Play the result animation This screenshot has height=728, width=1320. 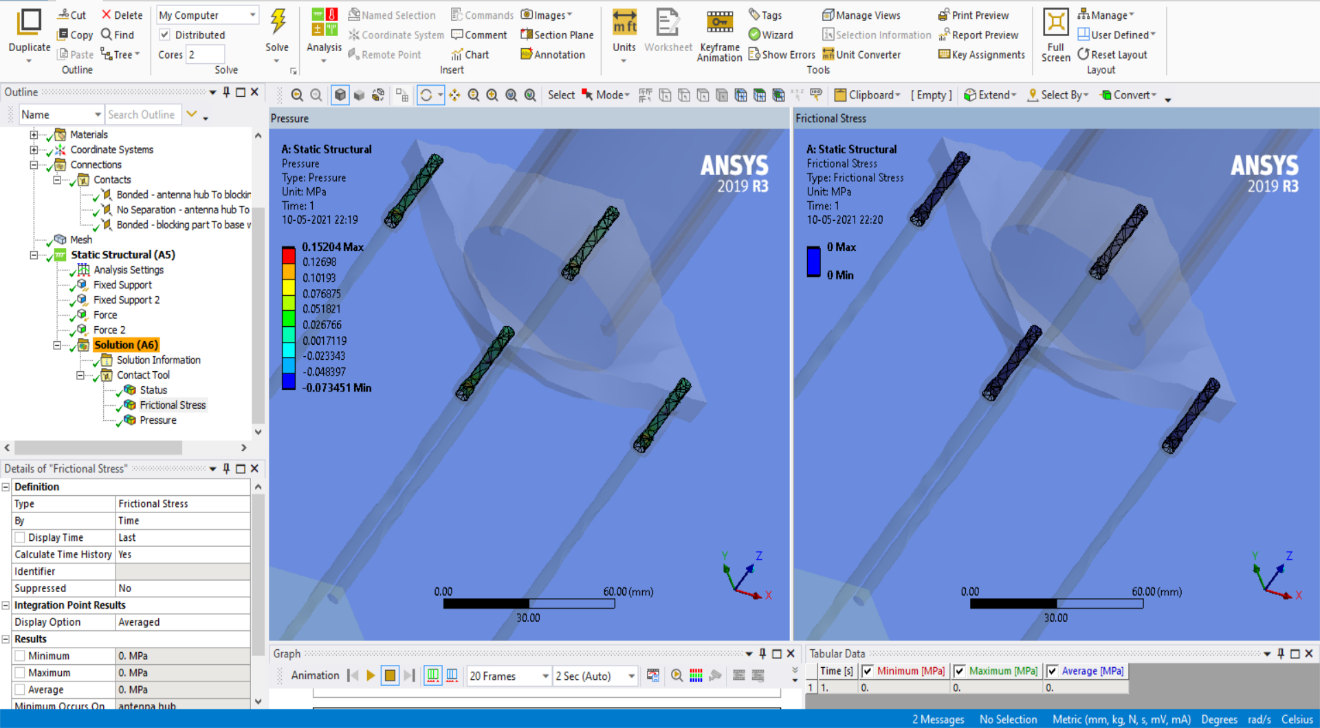(371, 676)
